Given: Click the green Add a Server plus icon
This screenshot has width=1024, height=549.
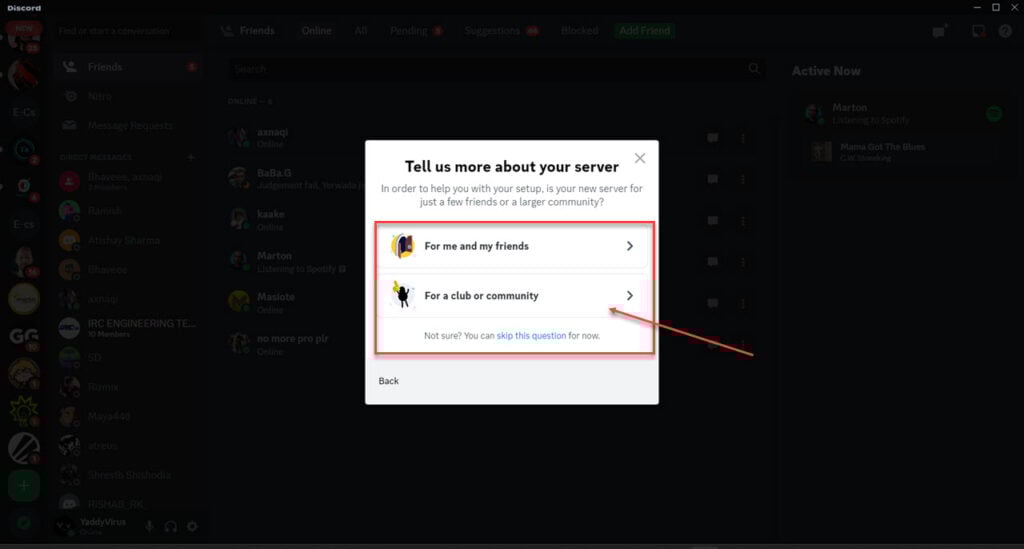Looking at the screenshot, I should (24, 485).
